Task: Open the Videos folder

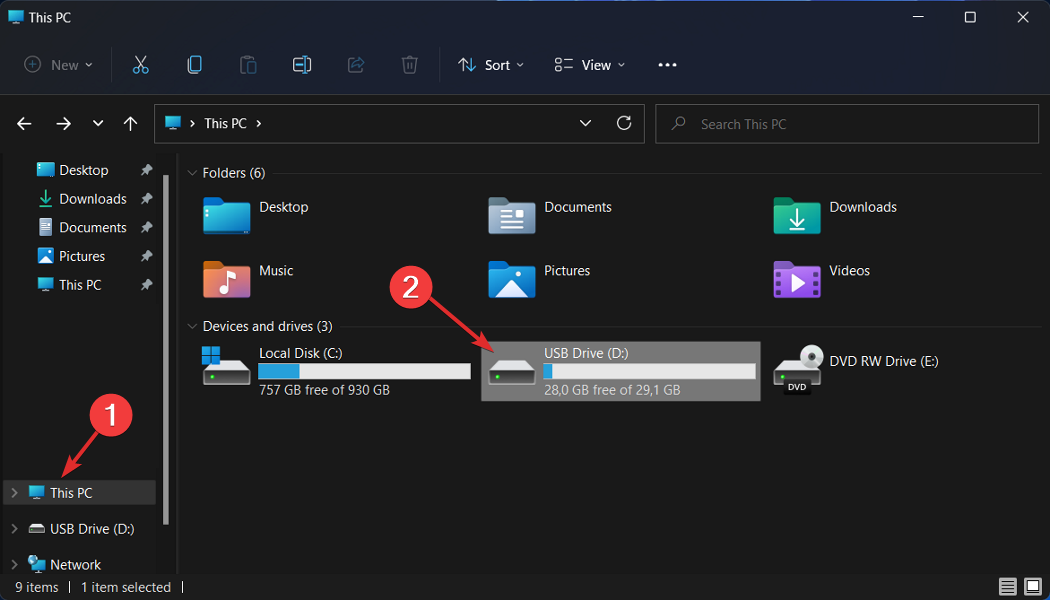Action: 797,279
